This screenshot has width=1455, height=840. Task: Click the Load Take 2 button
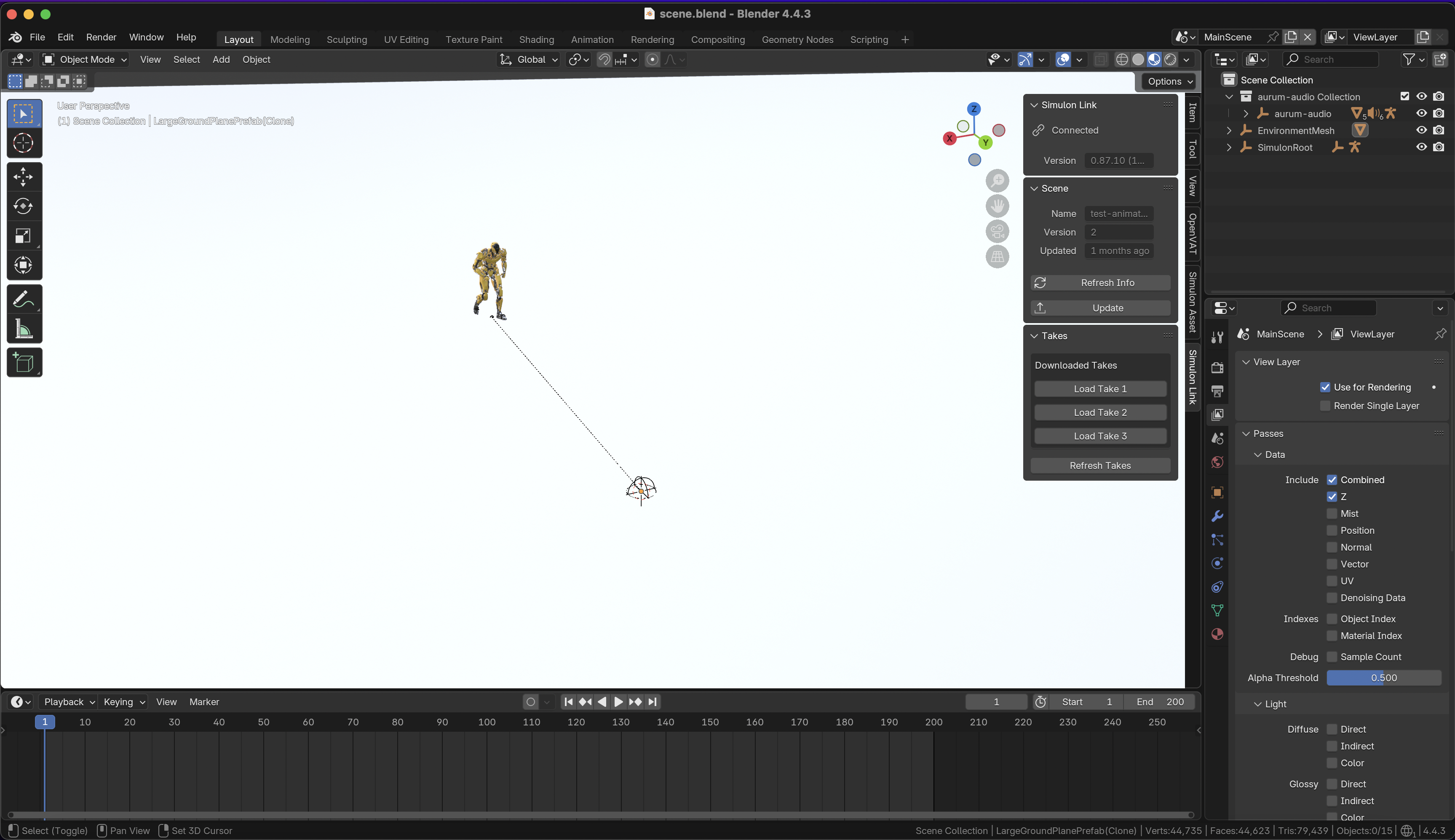(1099, 412)
